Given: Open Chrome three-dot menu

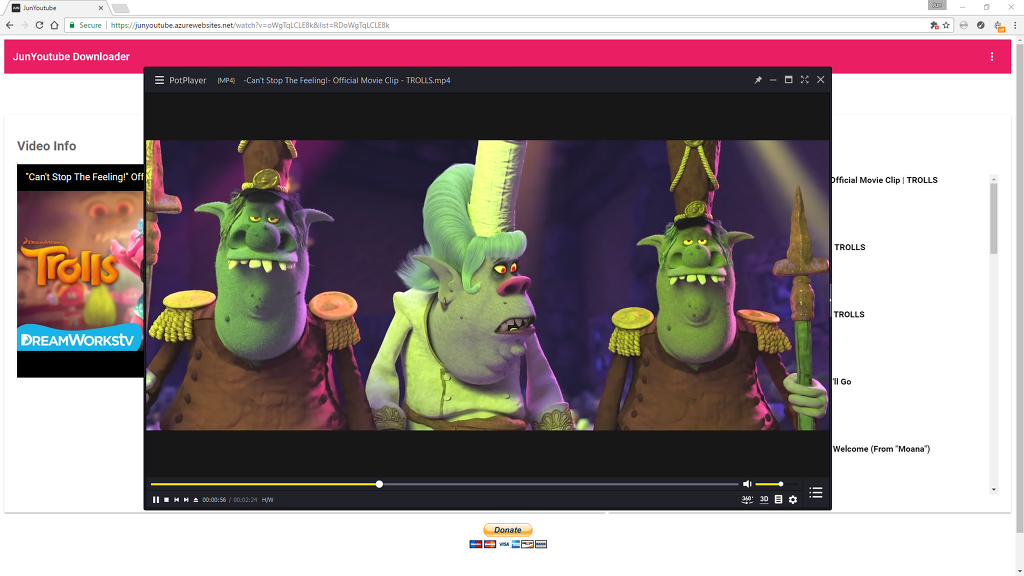Looking at the screenshot, I should pos(1015,25).
